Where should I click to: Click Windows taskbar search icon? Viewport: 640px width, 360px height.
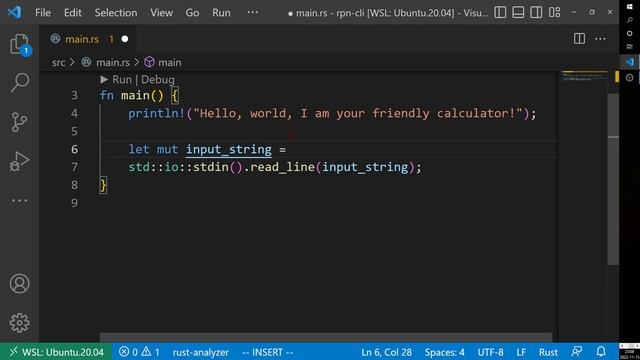pyautogui.click(x=629, y=20)
